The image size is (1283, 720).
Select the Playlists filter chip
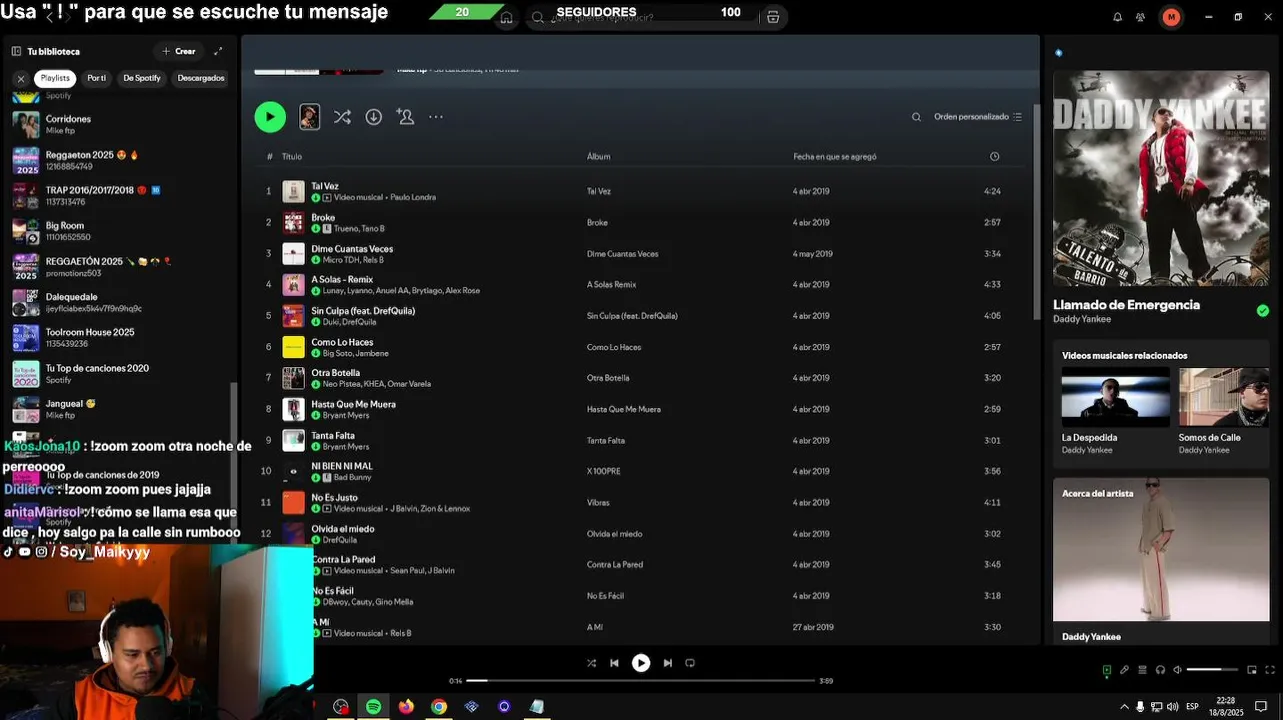(x=55, y=78)
